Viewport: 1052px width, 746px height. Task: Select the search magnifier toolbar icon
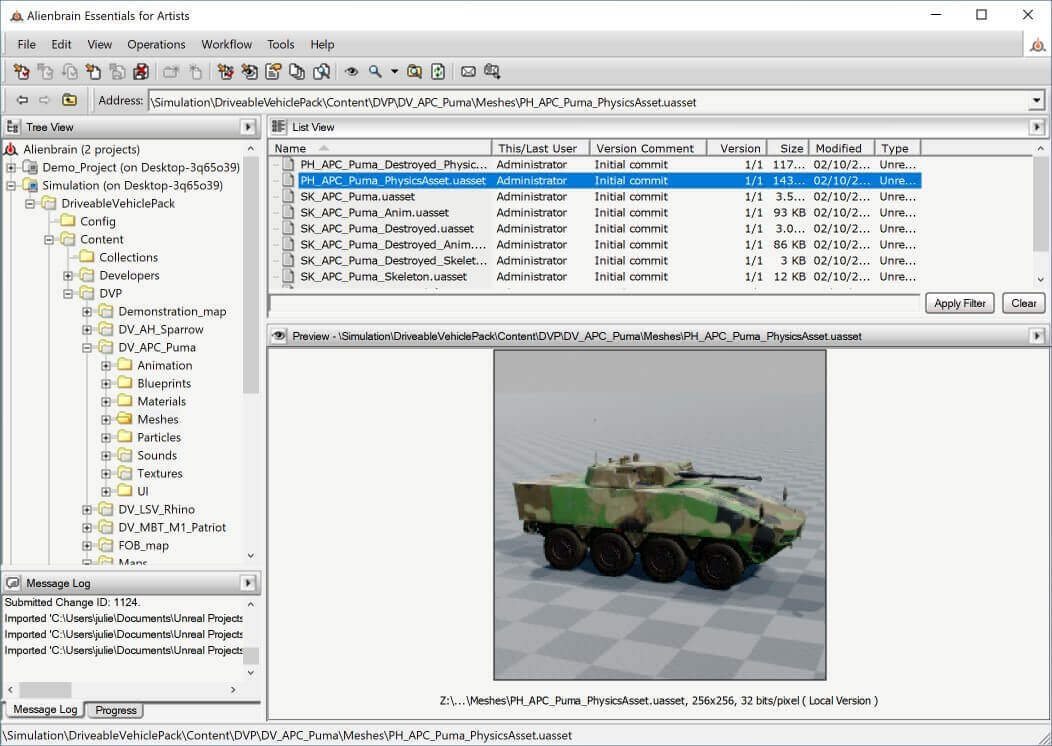coord(374,72)
